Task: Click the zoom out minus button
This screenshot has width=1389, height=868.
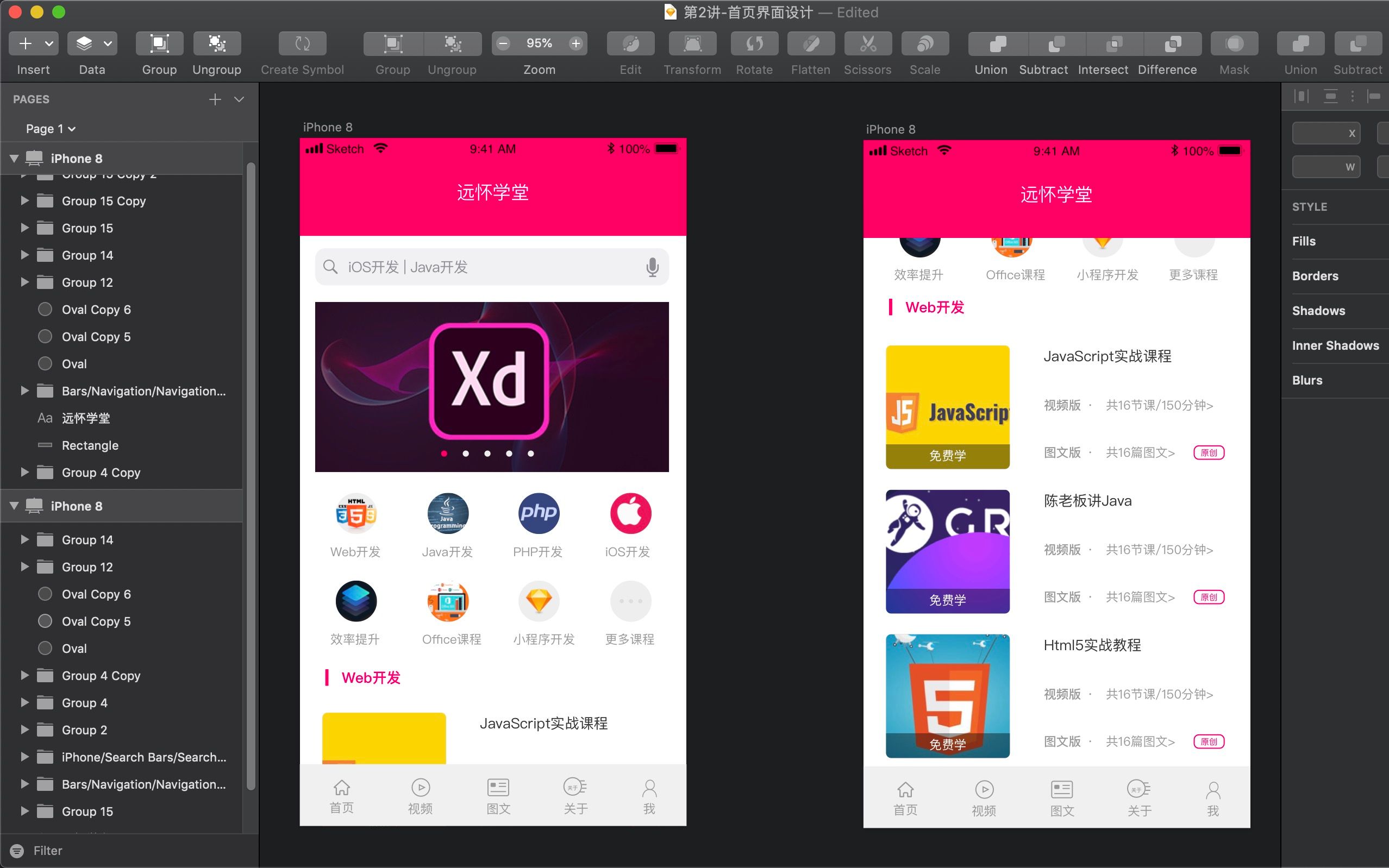Action: click(x=503, y=43)
